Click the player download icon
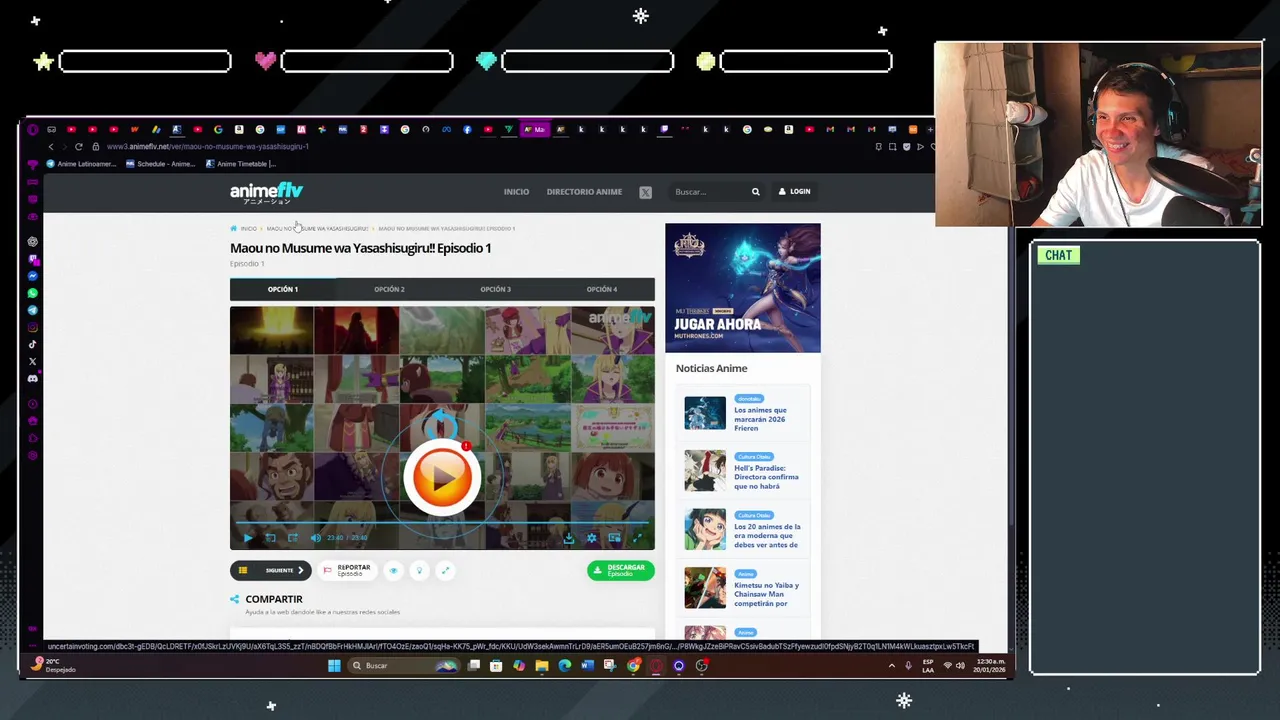 (x=568, y=538)
